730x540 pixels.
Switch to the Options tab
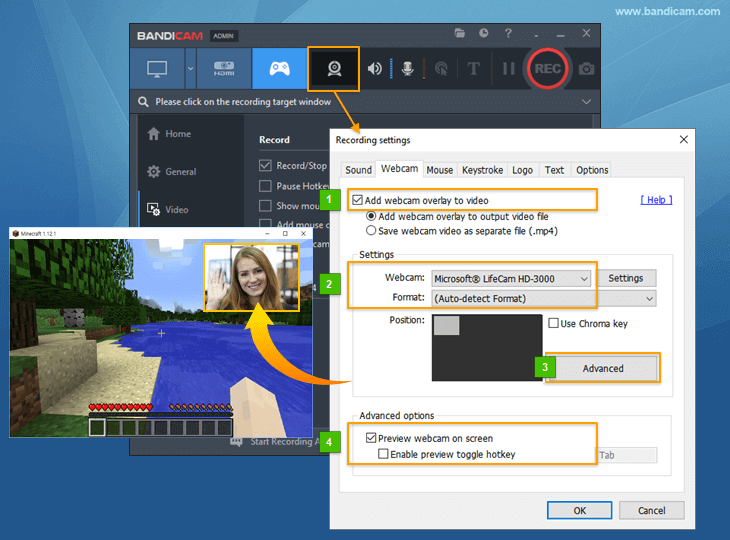tap(592, 170)
